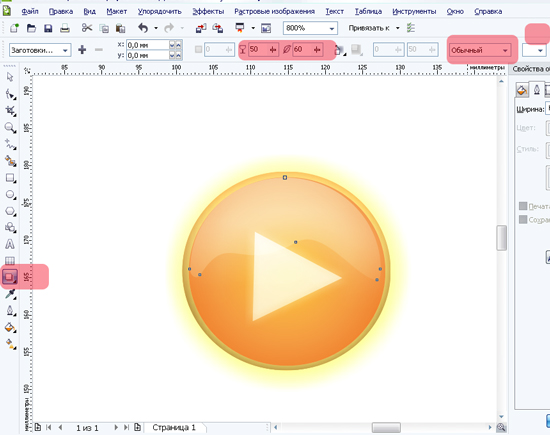Select the Text tool
Image resolution: width=550 pixels, height=435 pixels.
tap(10, 244)
